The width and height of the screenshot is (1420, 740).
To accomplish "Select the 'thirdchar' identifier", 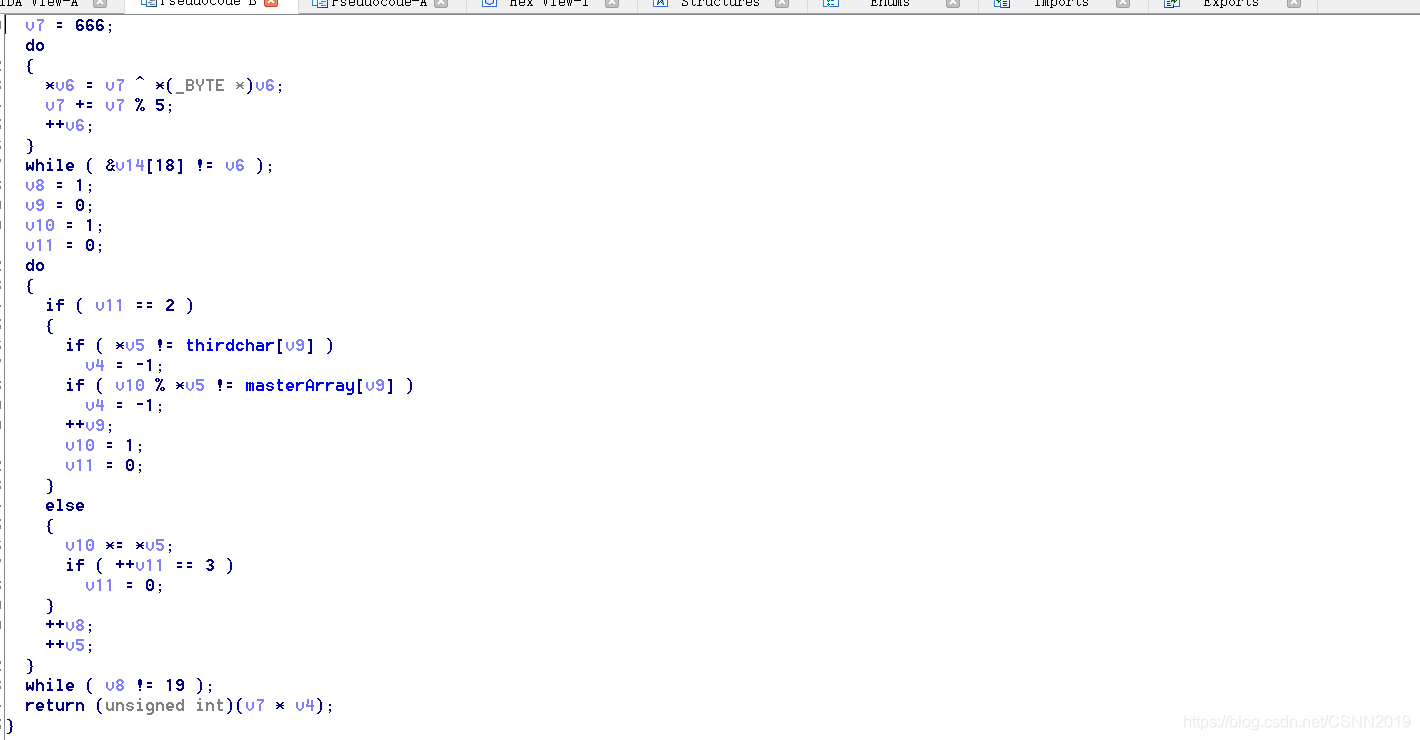I will 230,345.
